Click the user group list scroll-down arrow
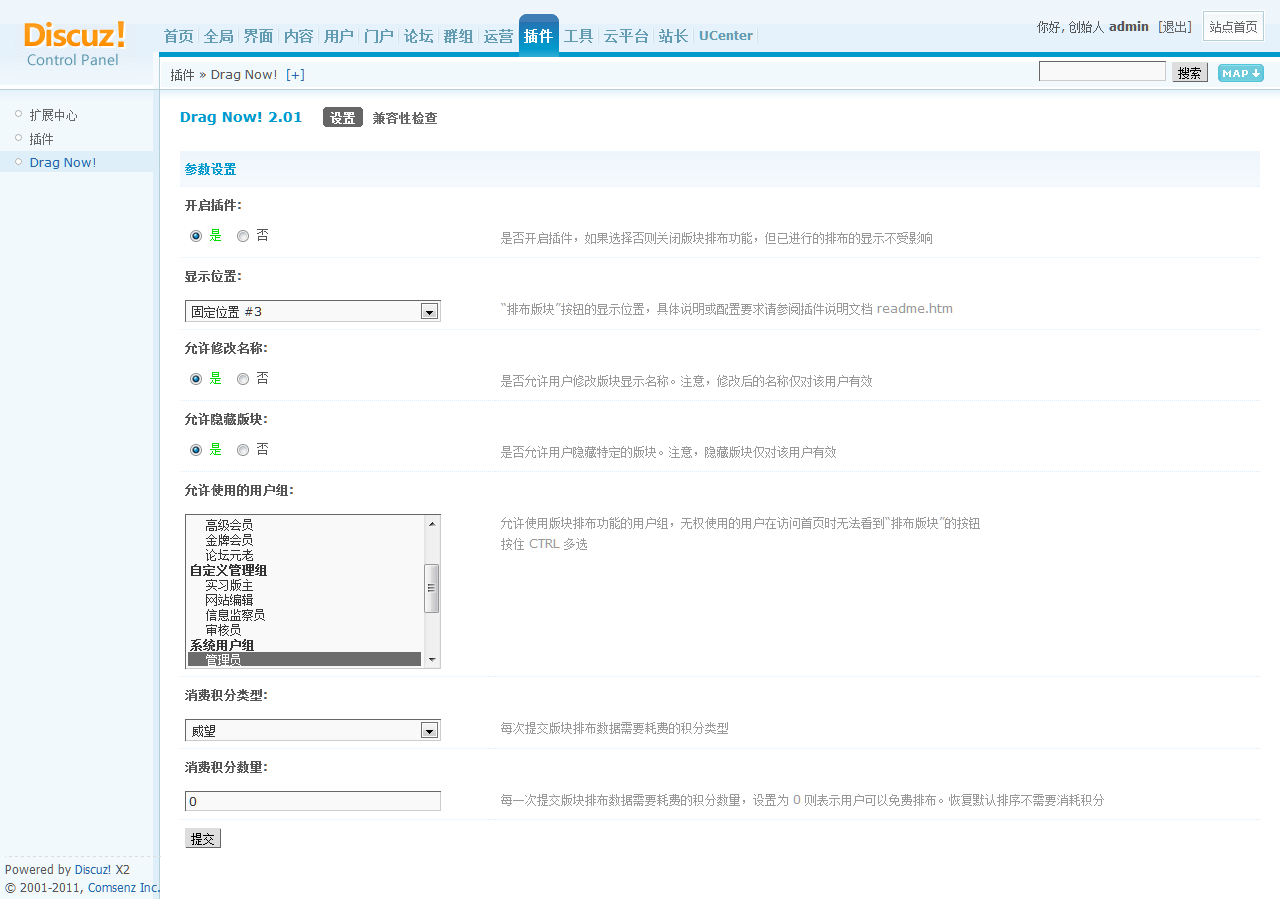The image size is (1280, 899). [x=432, y=660]
